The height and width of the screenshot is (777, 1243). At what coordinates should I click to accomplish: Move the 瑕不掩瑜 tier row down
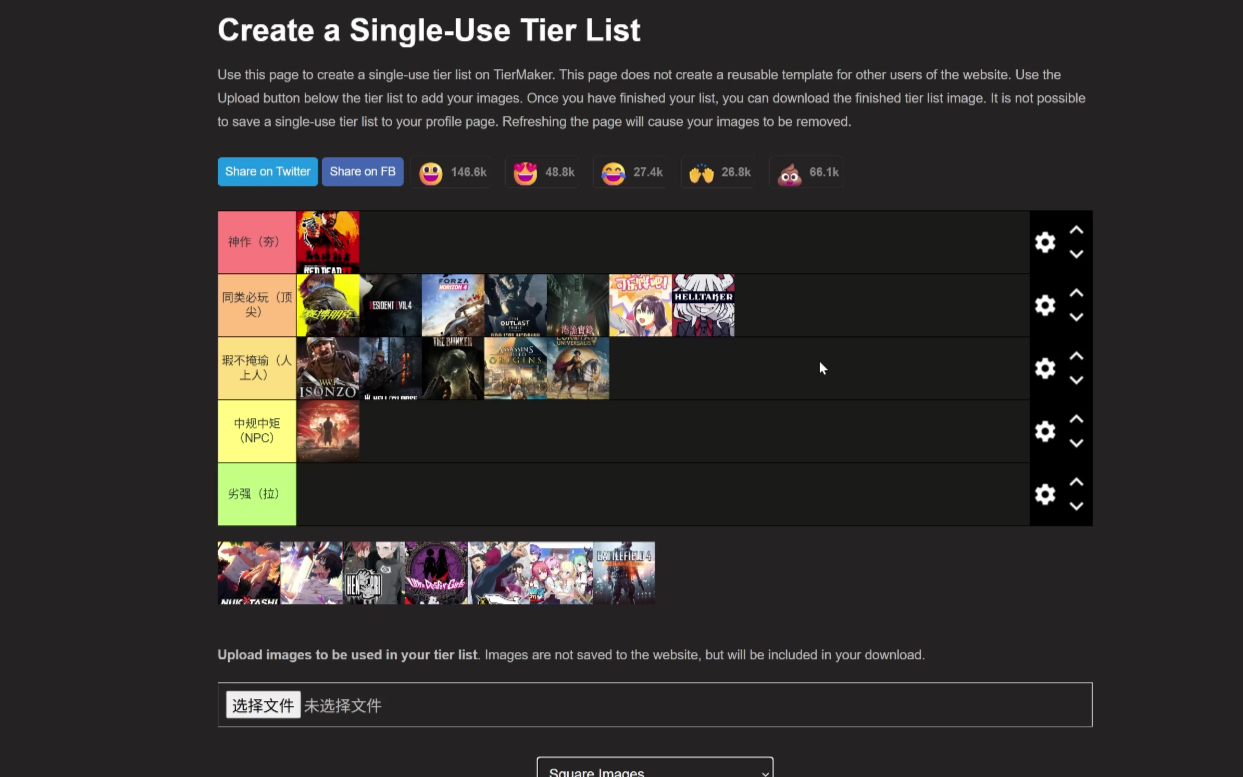point(1076,380)
